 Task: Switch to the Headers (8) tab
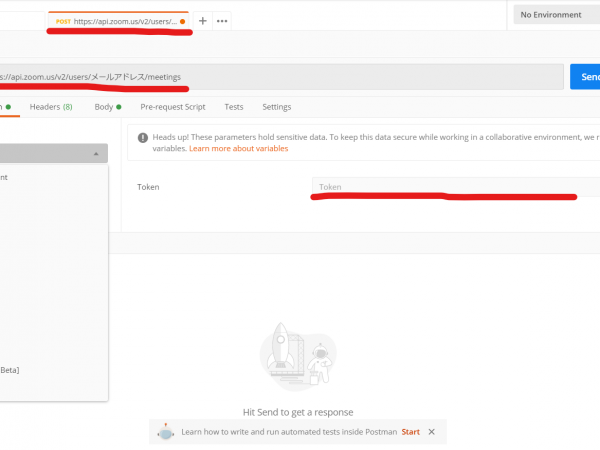pos(51,107)
